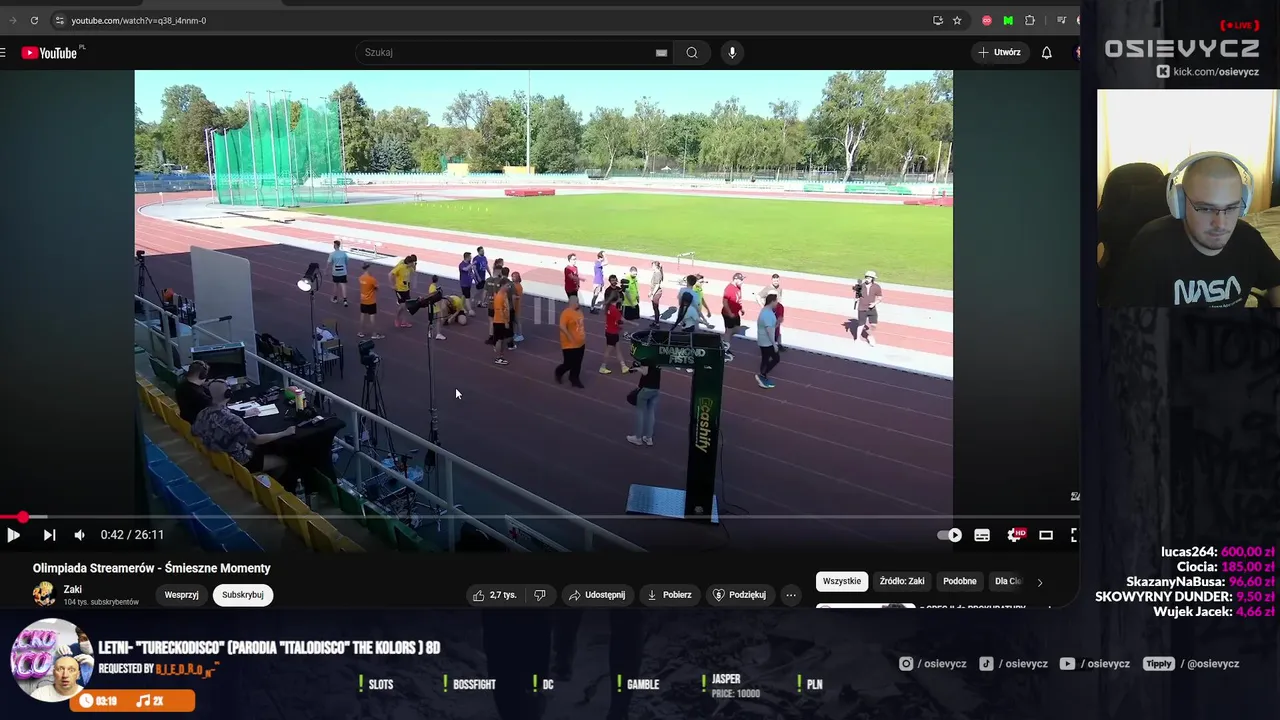Enter fullscreen mode
This screenshot has width=1280, height=720.
[1074, 535]
